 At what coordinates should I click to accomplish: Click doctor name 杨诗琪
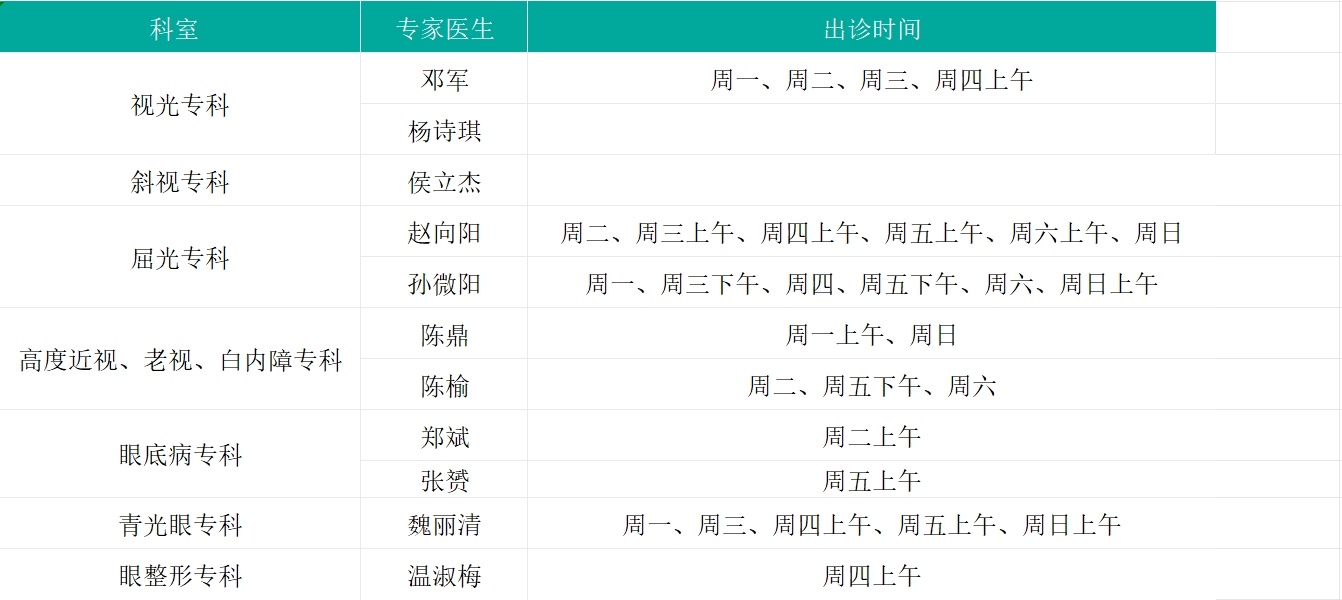tap(444, 130)
